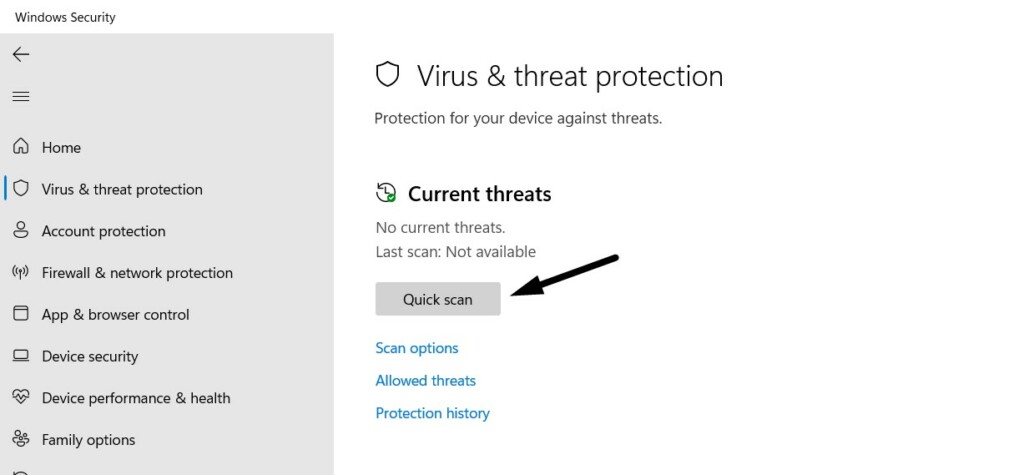View Allowed threats link
Viewport: 1024px width, 475px height.
pyautogui.click(x=425, y=381)
